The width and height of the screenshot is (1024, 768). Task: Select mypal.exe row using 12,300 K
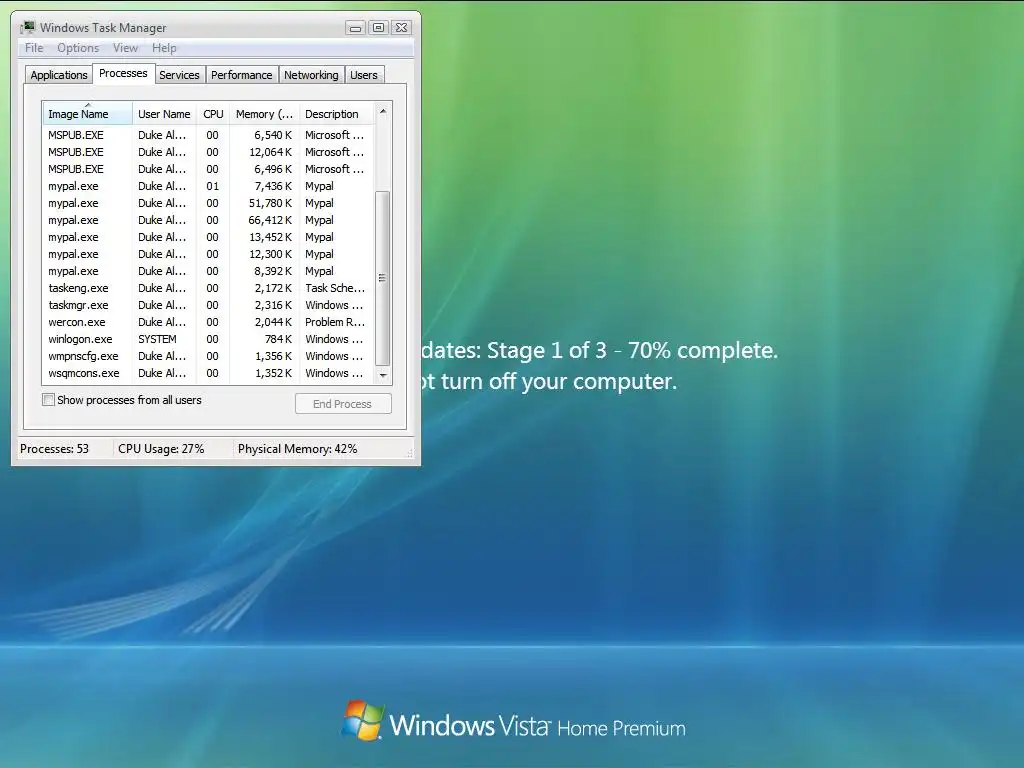(208, 253)
